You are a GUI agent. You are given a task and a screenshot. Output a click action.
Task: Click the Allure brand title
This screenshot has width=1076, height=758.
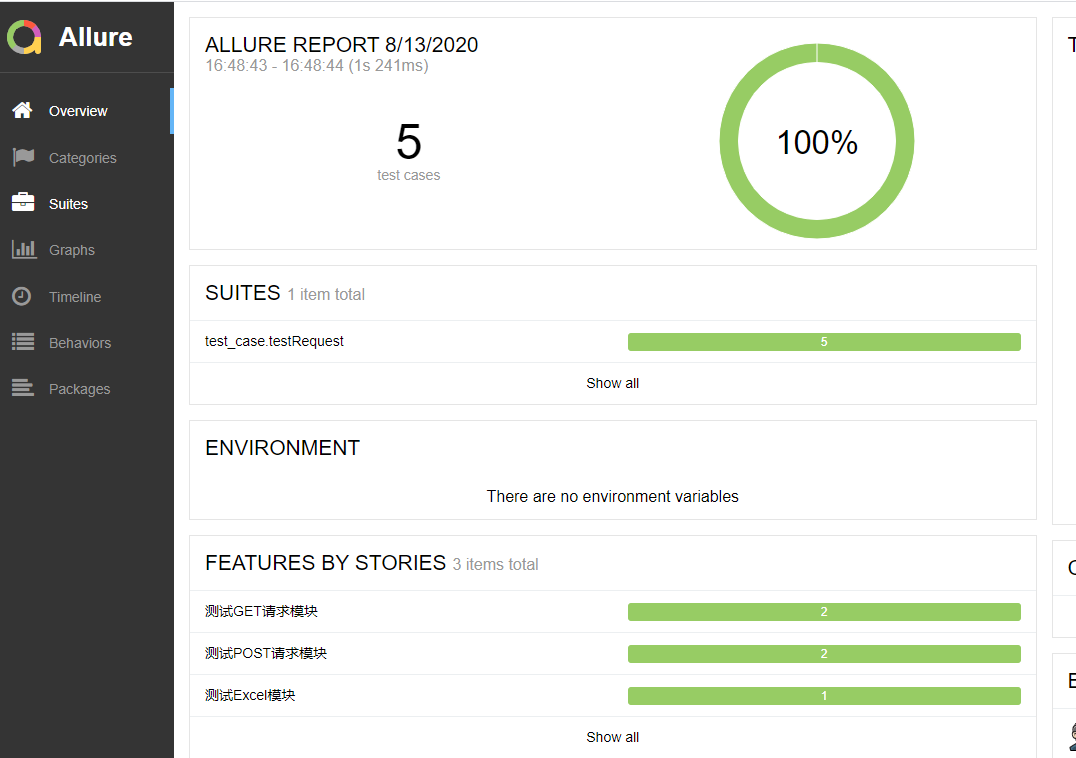95,37
